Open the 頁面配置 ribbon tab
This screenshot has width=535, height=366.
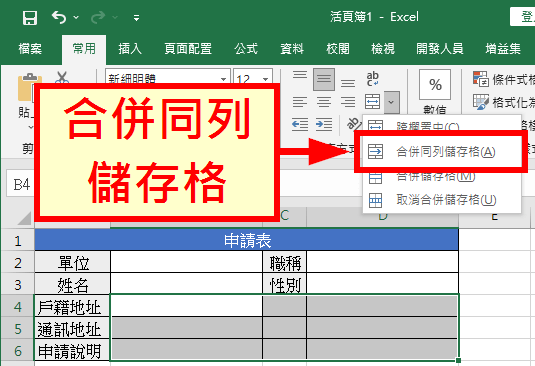188,49
